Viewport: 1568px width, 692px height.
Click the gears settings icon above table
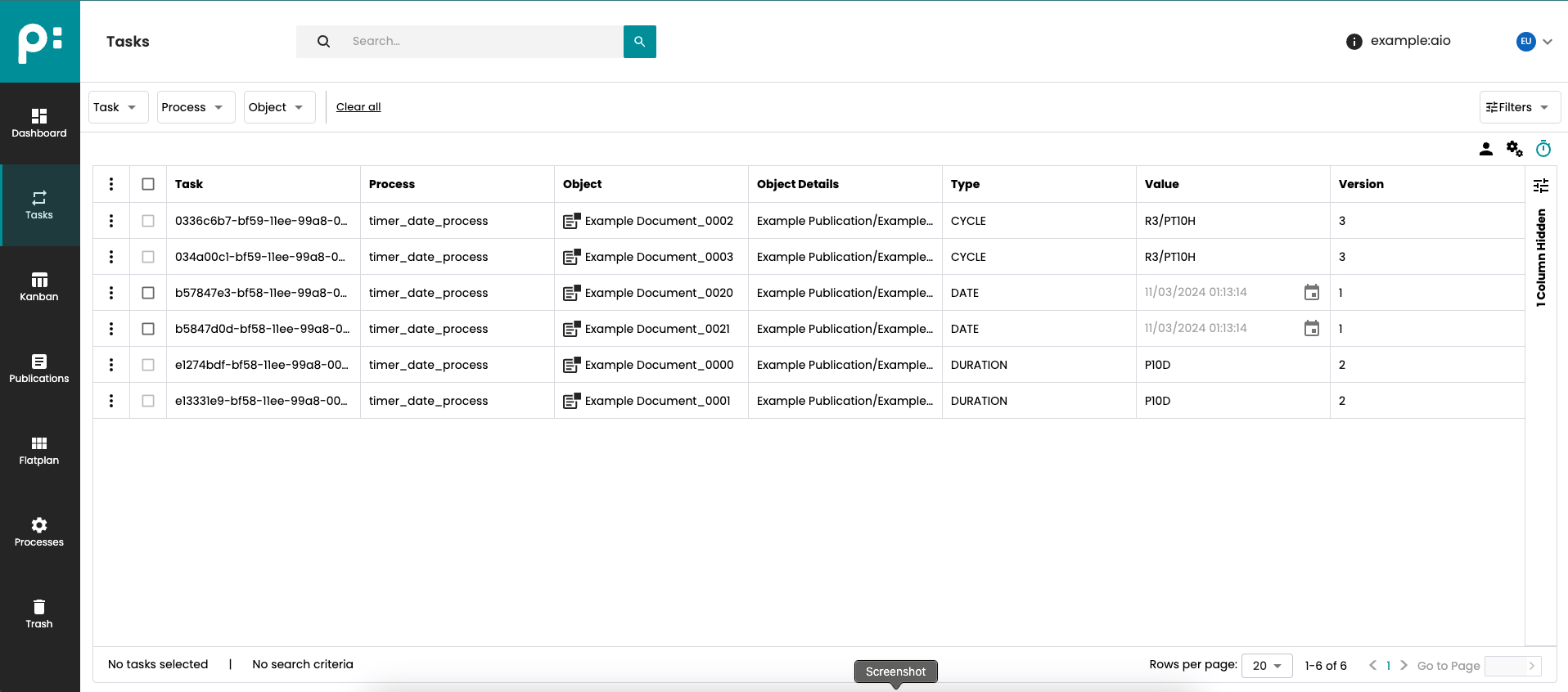pyautogui.click(x=1514, y=149)
